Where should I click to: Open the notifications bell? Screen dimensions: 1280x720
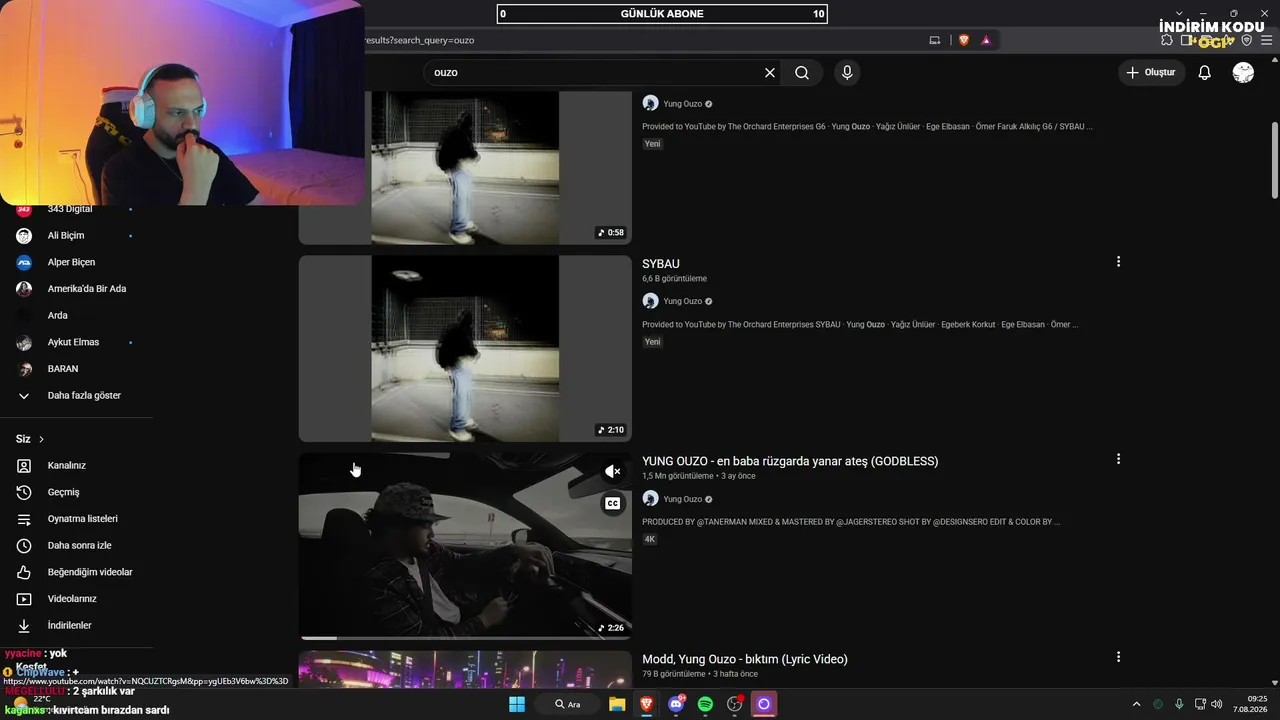pyautogui.click(x=1205, y=73)
